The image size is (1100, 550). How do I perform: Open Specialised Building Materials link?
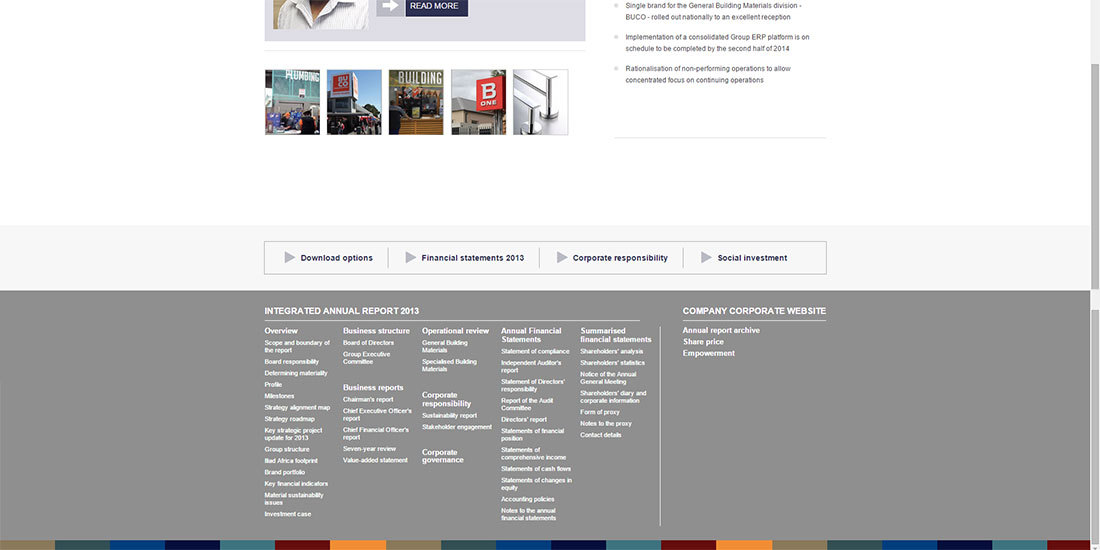(x=449, y=365)
